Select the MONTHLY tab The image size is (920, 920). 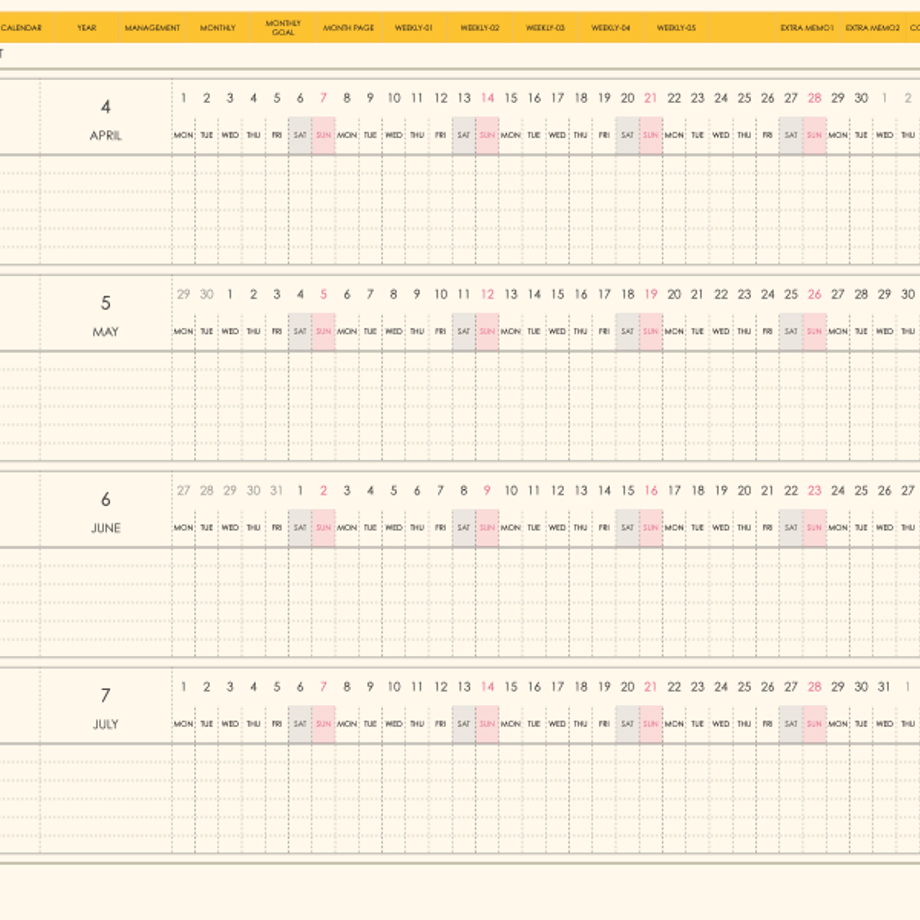pos(218,28)
